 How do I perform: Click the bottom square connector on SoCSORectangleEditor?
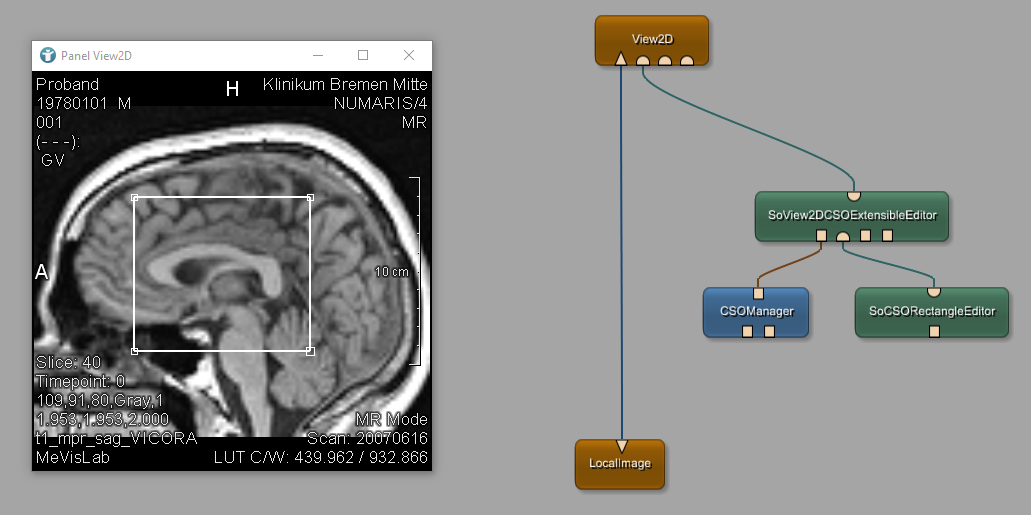point(933,331)
